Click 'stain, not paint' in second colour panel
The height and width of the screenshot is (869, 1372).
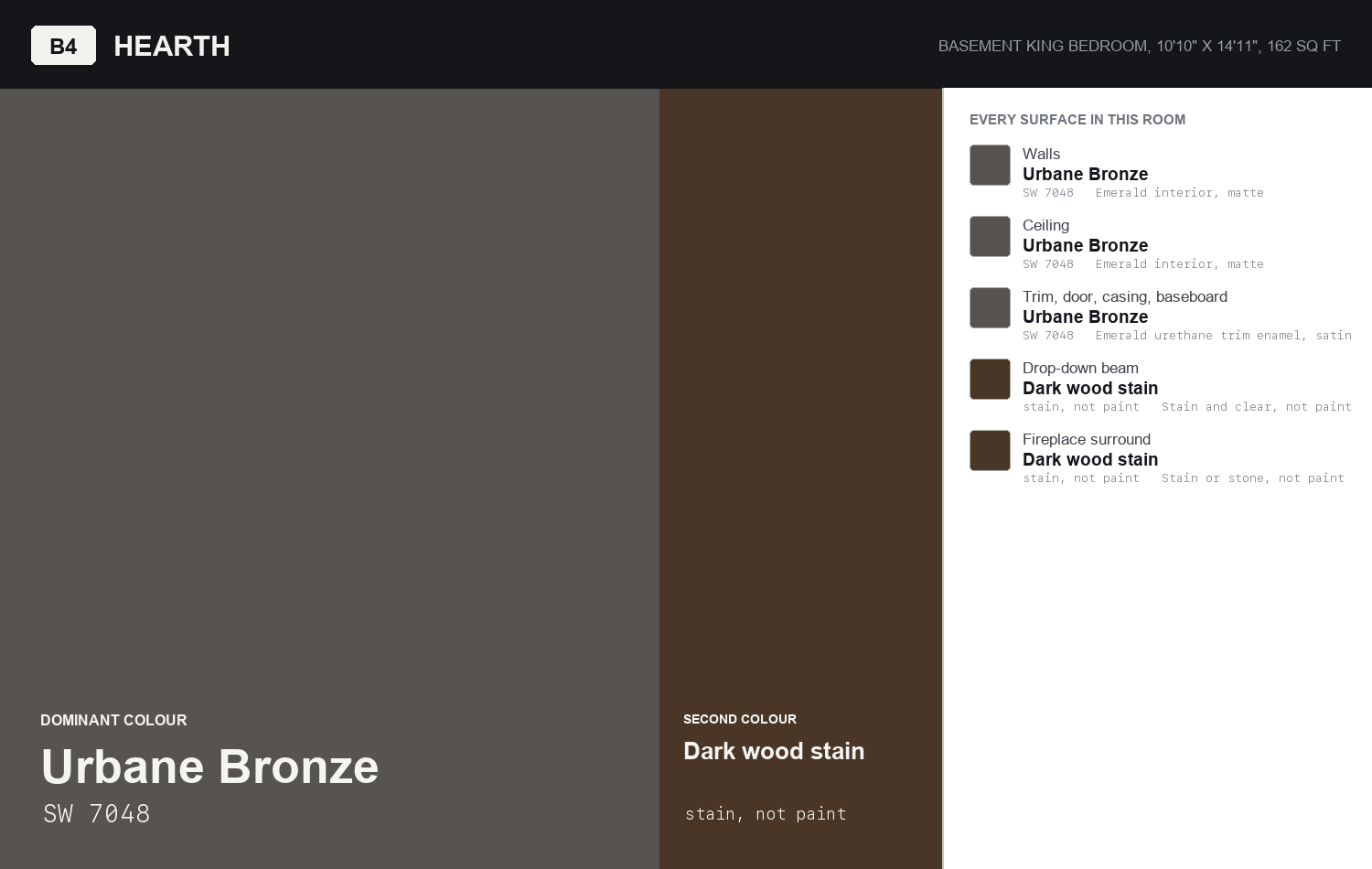[x=766, y=813]
